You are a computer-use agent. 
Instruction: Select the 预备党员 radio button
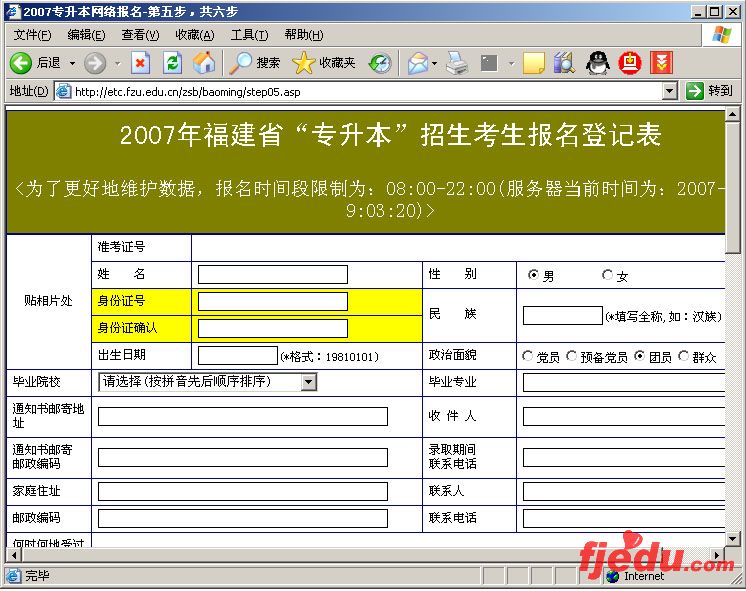572,357
